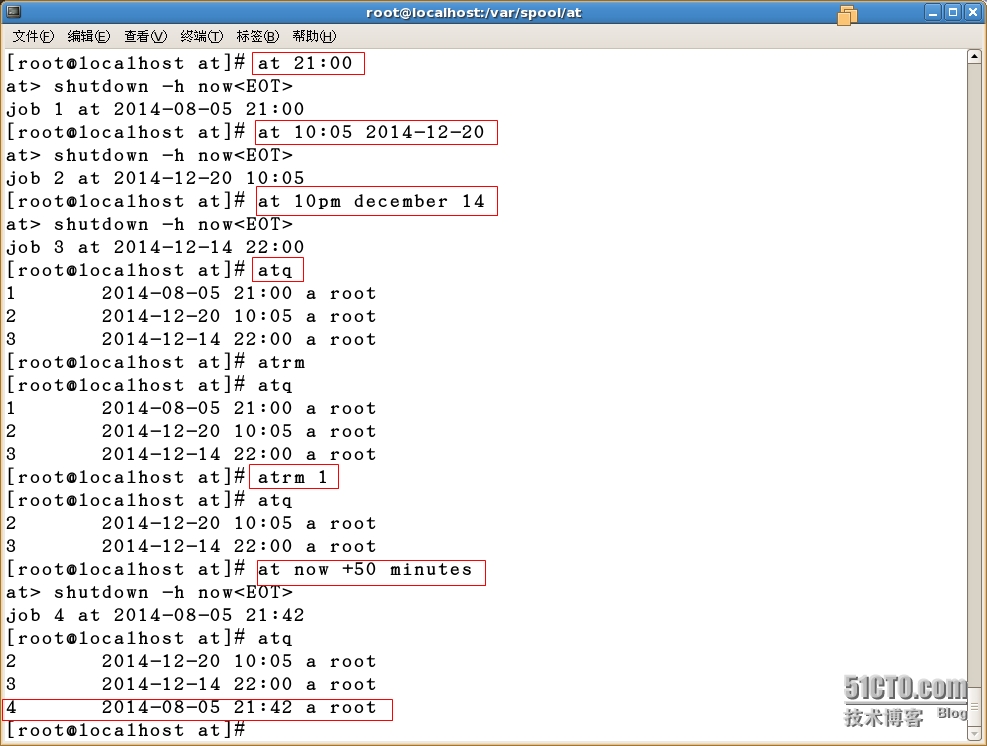The image size is (987, 746).
Task: Click the title text root@localhost:/var/spool/at
Action: [x=474, y=13]
